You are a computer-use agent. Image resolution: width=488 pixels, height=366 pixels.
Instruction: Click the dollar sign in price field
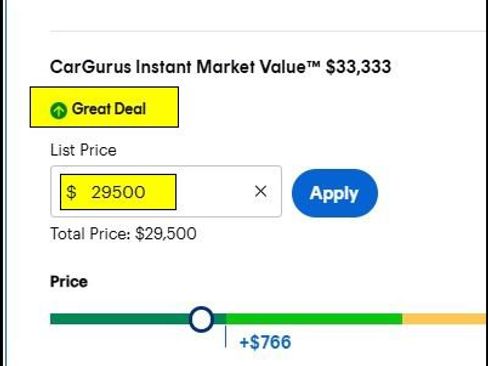point(71,192)
